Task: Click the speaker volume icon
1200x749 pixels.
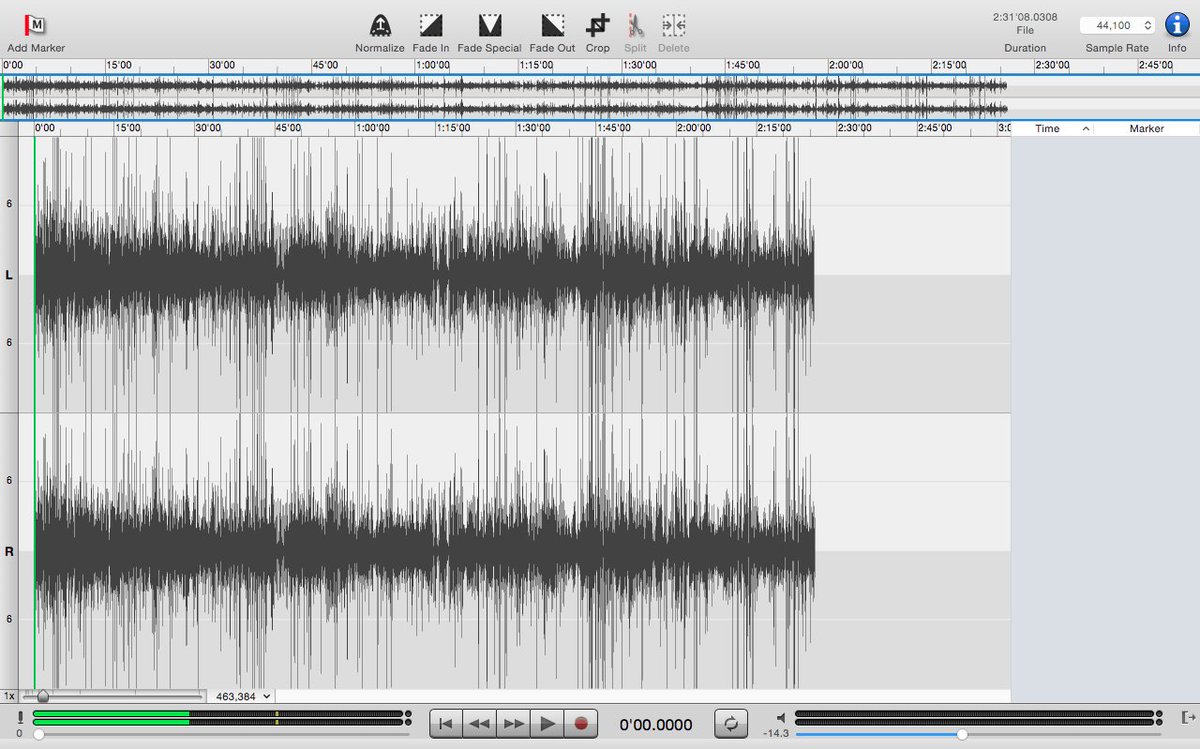Action: click(782, 717)
